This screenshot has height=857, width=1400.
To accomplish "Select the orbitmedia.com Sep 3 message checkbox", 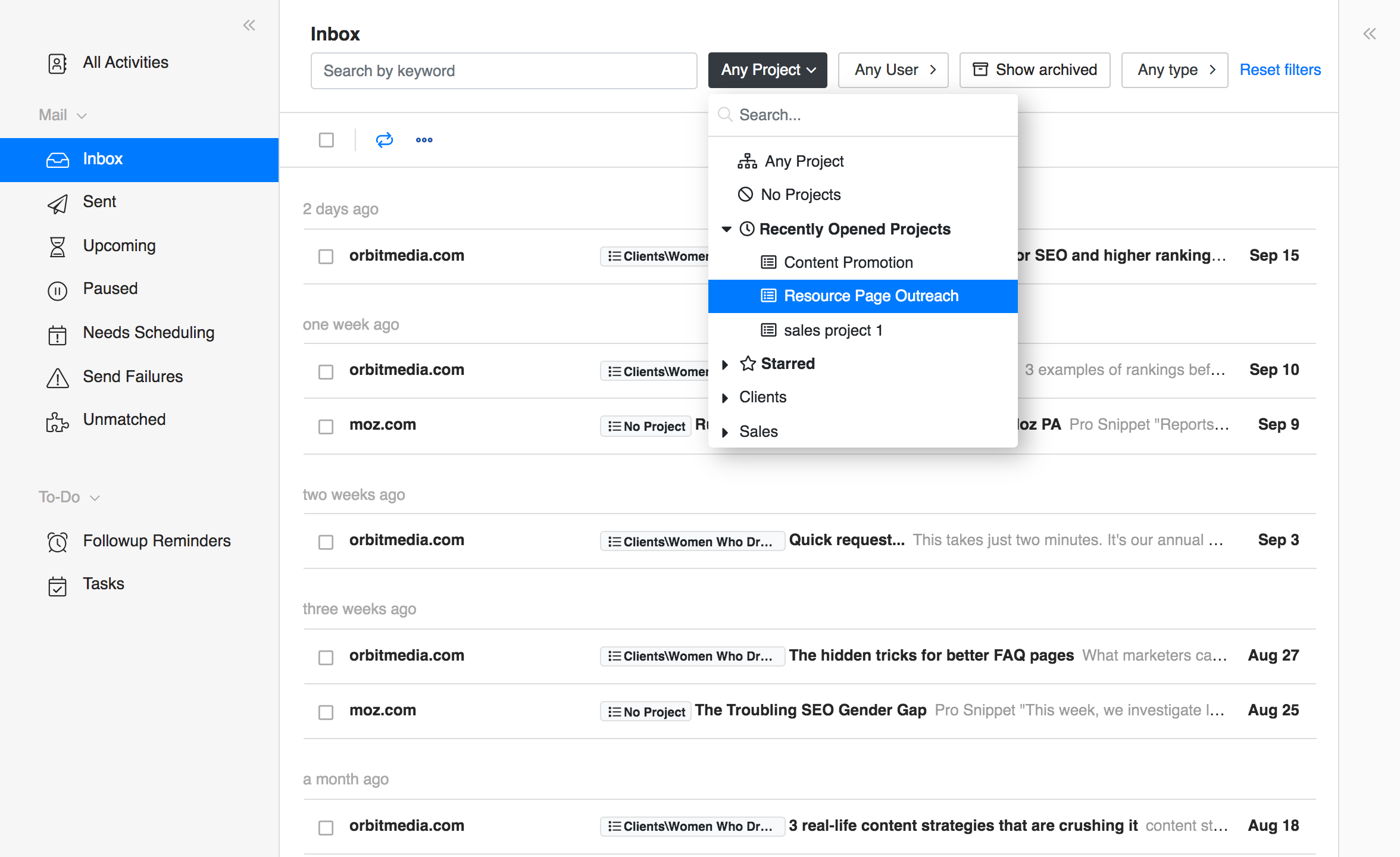I will 326,542.
